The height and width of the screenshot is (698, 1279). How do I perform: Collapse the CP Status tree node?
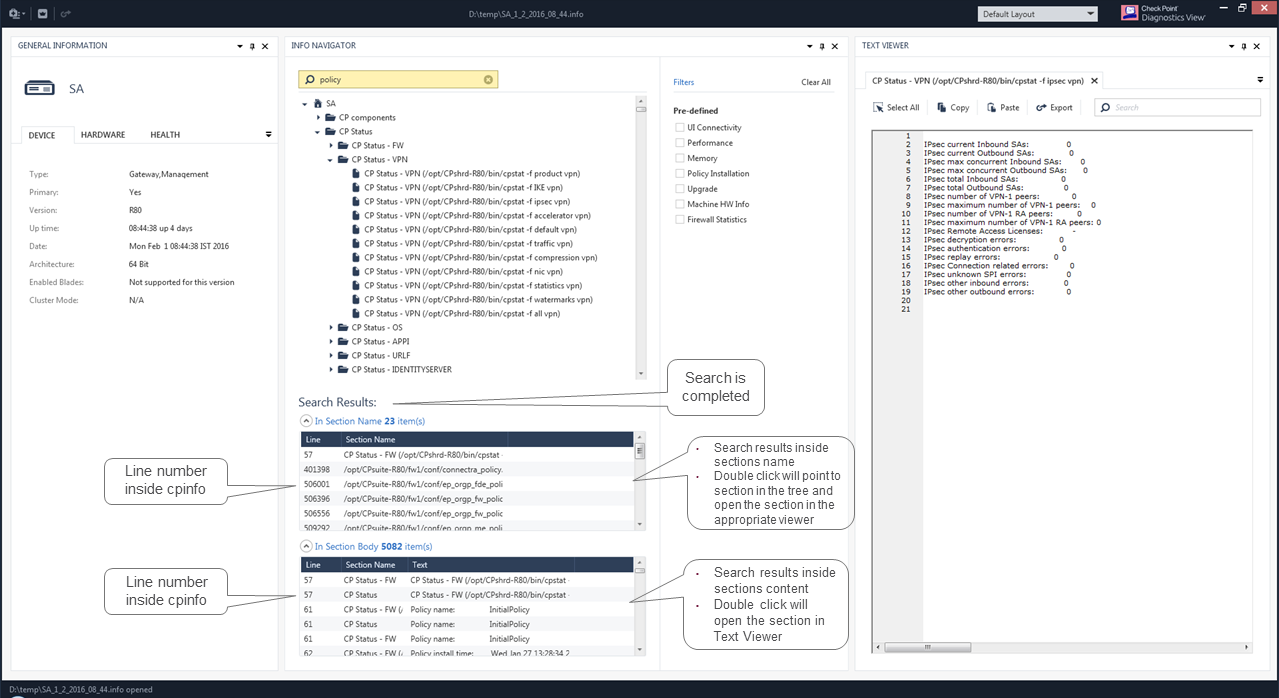(x=318, y=132)
